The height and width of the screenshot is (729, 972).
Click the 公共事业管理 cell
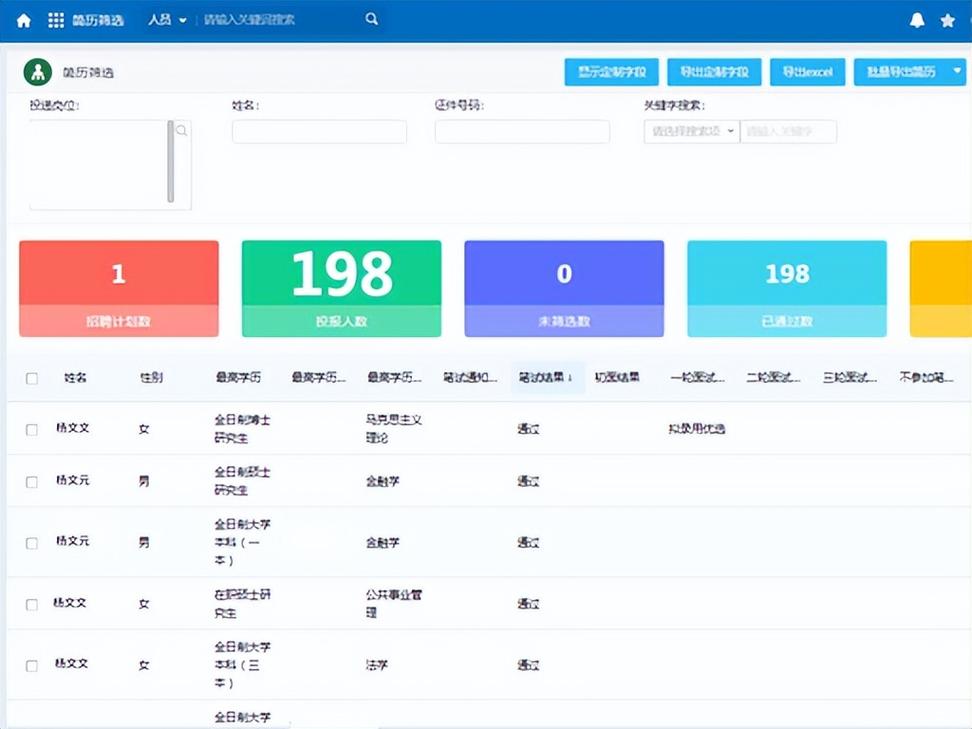pos(394,603)
